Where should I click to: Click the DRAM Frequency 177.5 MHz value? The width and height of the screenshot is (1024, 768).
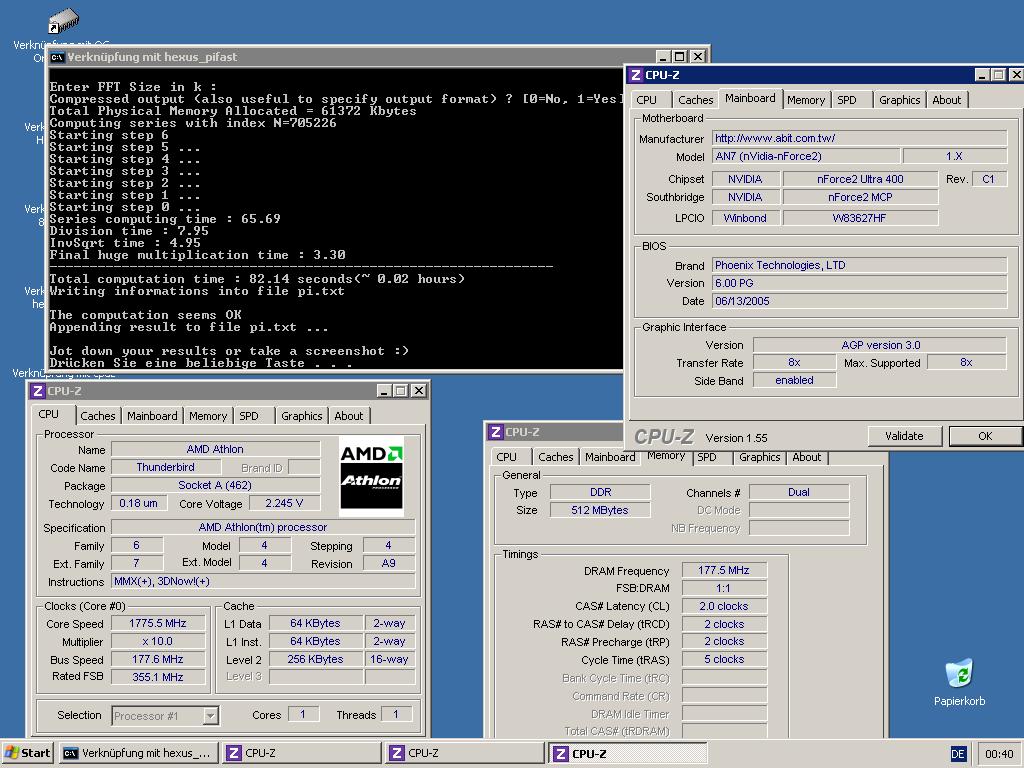[724, 570]
